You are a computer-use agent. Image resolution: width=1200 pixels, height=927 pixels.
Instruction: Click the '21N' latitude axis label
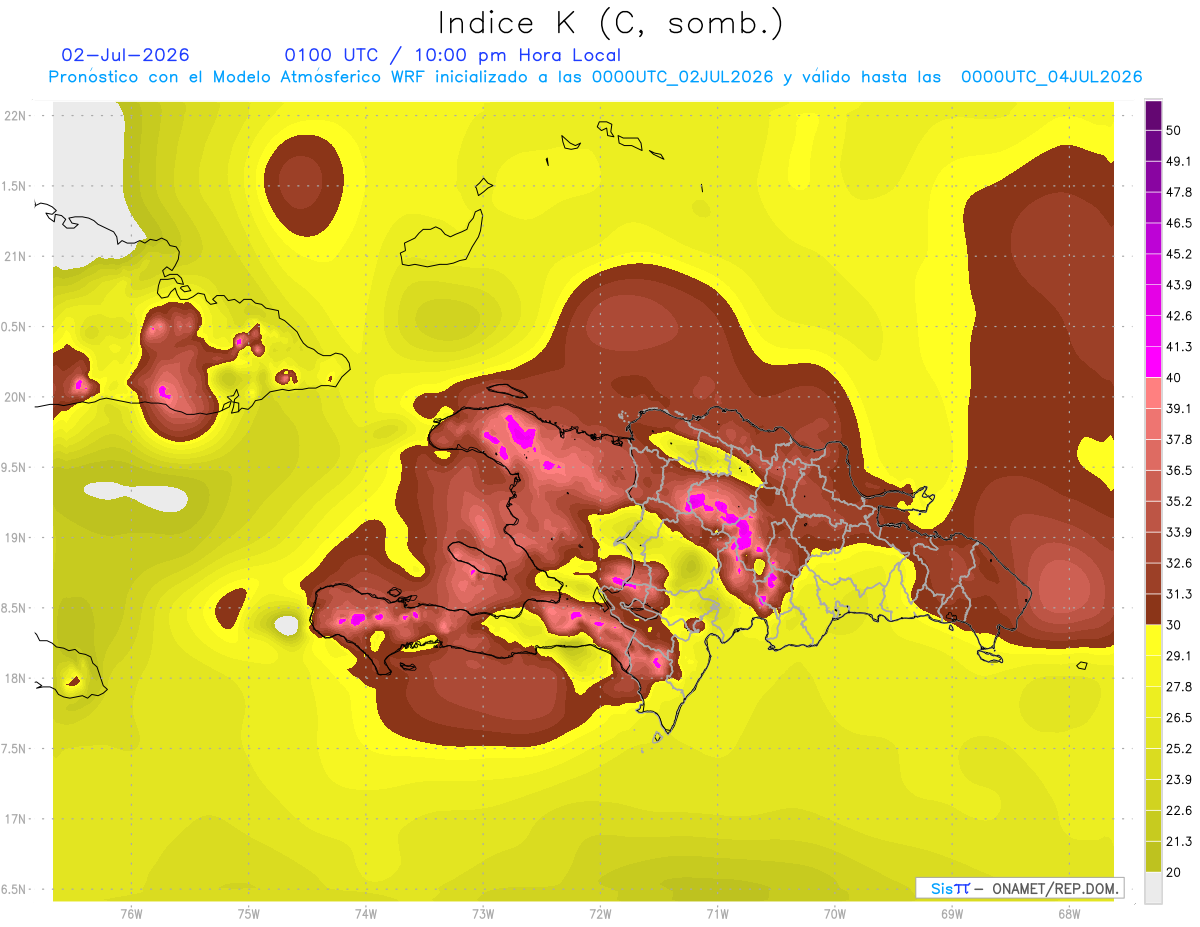pyautogui.click(x=16, y=257)
